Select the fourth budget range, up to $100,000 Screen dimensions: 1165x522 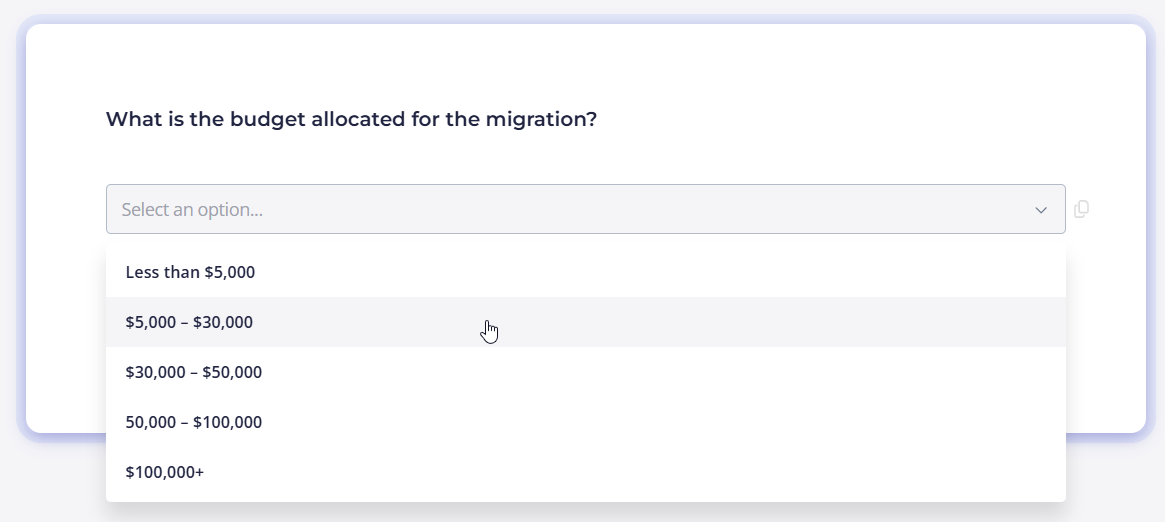[x=585, y=422]
